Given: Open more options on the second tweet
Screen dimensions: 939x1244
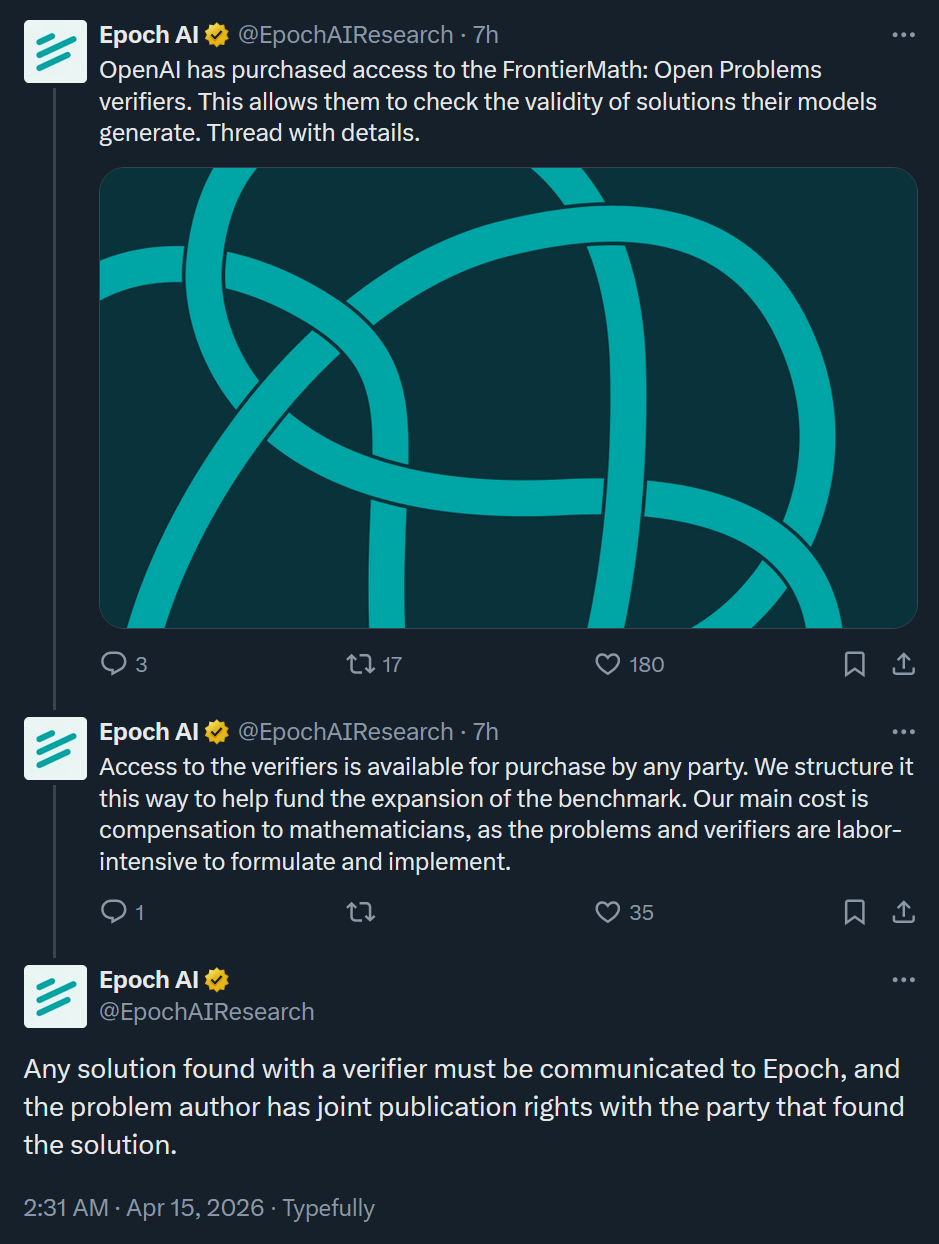Looking at the screenshot, I should point(903,733).
